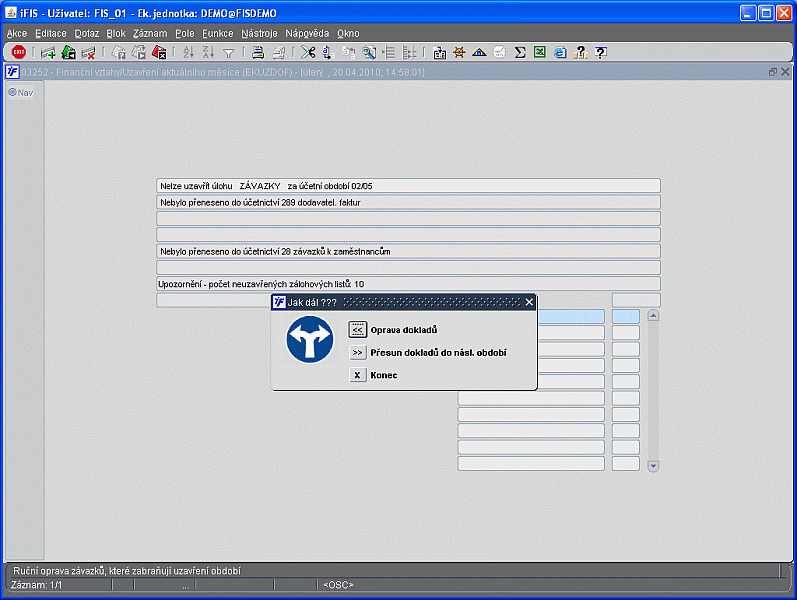This screenshot has height=600, width=797.
Task: Click the 'Nebylo přeneseno do účetnictví 289' field
Action: tap(409, 202)
